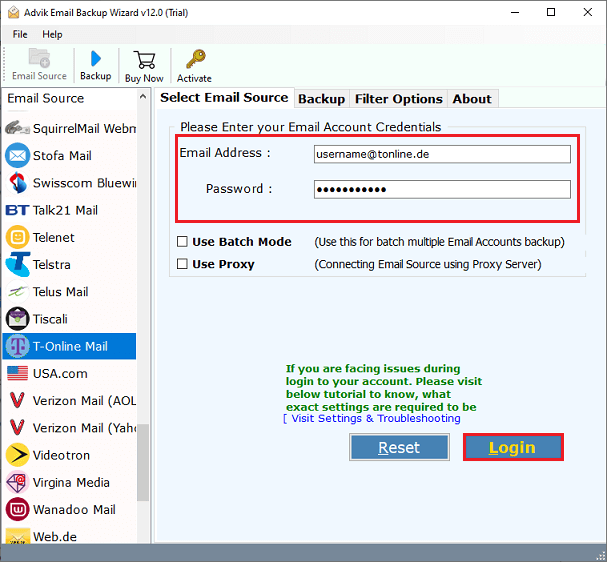Screen dimensions: 607x562
Task: Select the USA.com flag icon
Action: click(x=17, y=373)
